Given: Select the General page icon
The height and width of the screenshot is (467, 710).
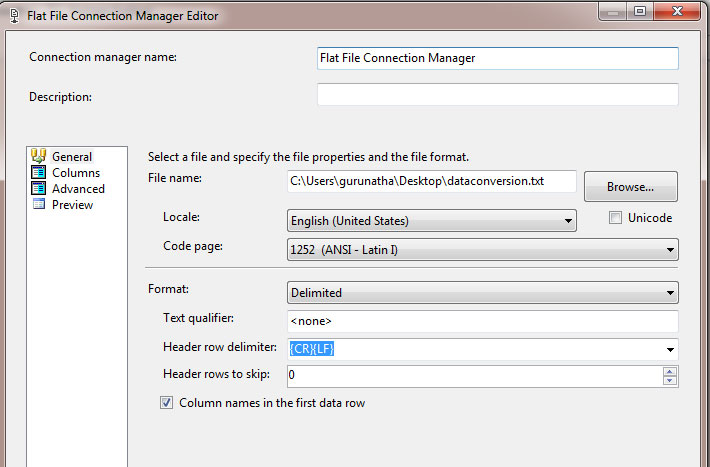Looking at the screenshot, I should (x=38, y=156).
